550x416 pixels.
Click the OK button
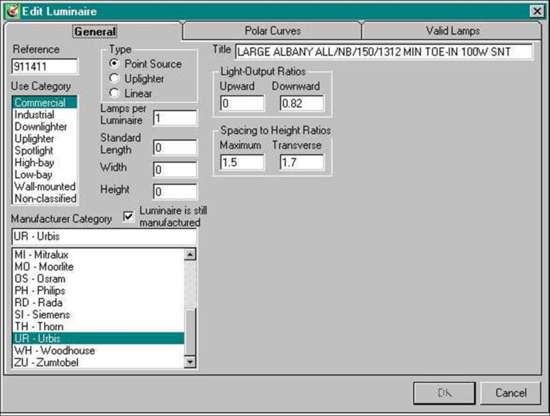(444, 393)
